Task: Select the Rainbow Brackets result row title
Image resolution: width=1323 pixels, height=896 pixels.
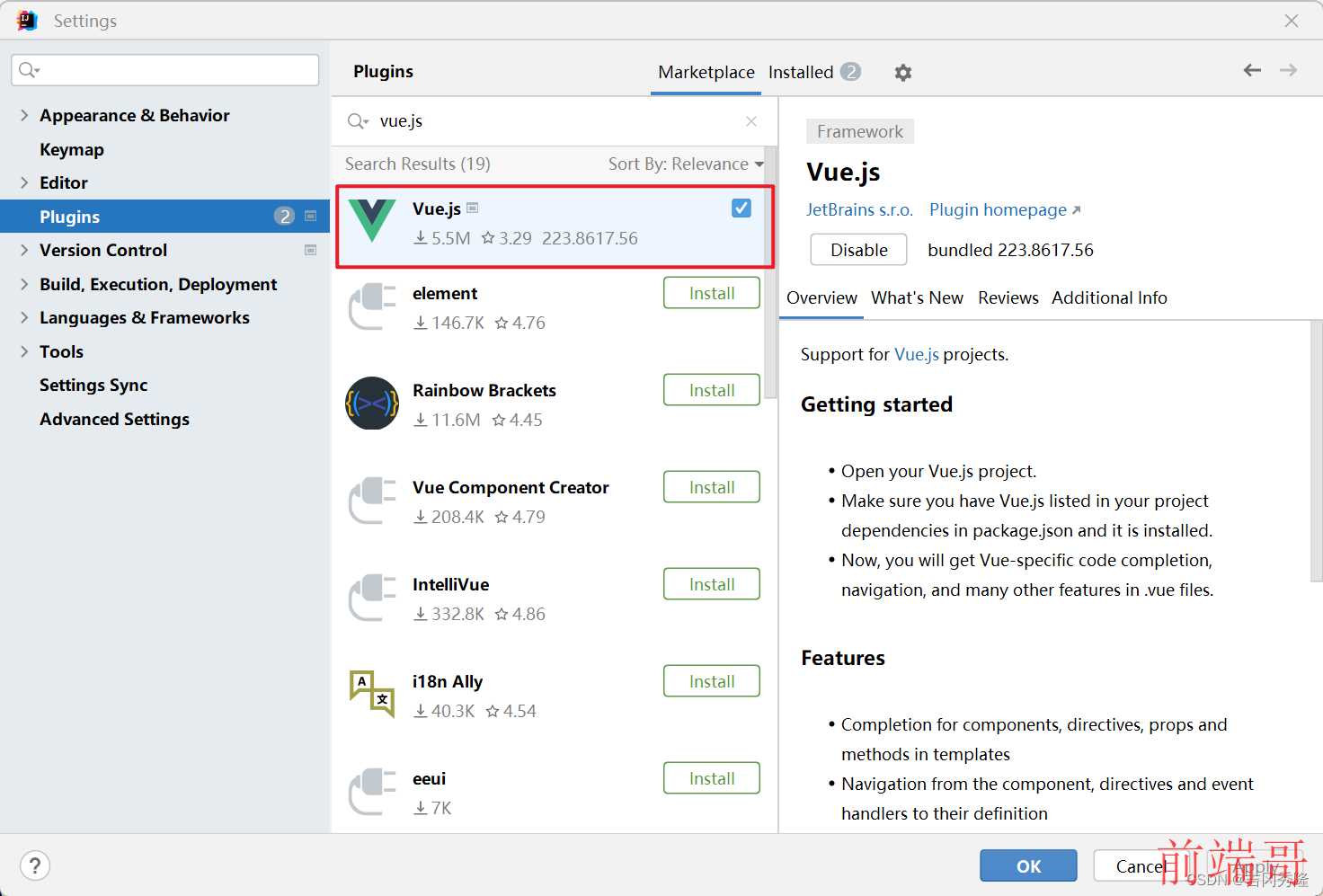Action: point(484,390)
